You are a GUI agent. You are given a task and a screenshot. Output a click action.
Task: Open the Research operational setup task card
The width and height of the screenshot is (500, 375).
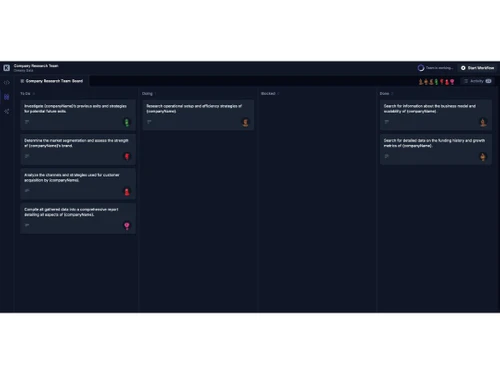[x=198, y=115]
